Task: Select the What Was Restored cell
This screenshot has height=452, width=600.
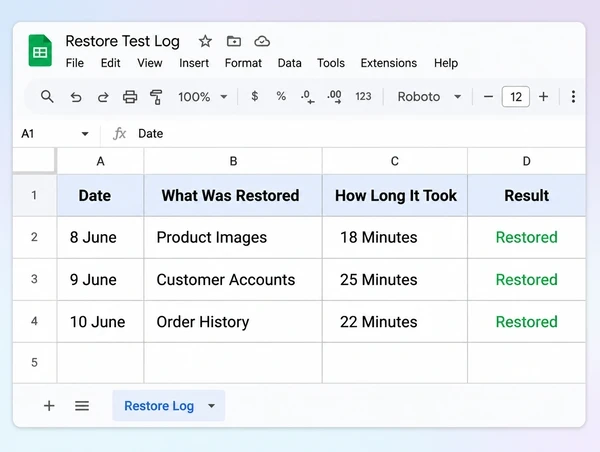Action: coord(233,195)
